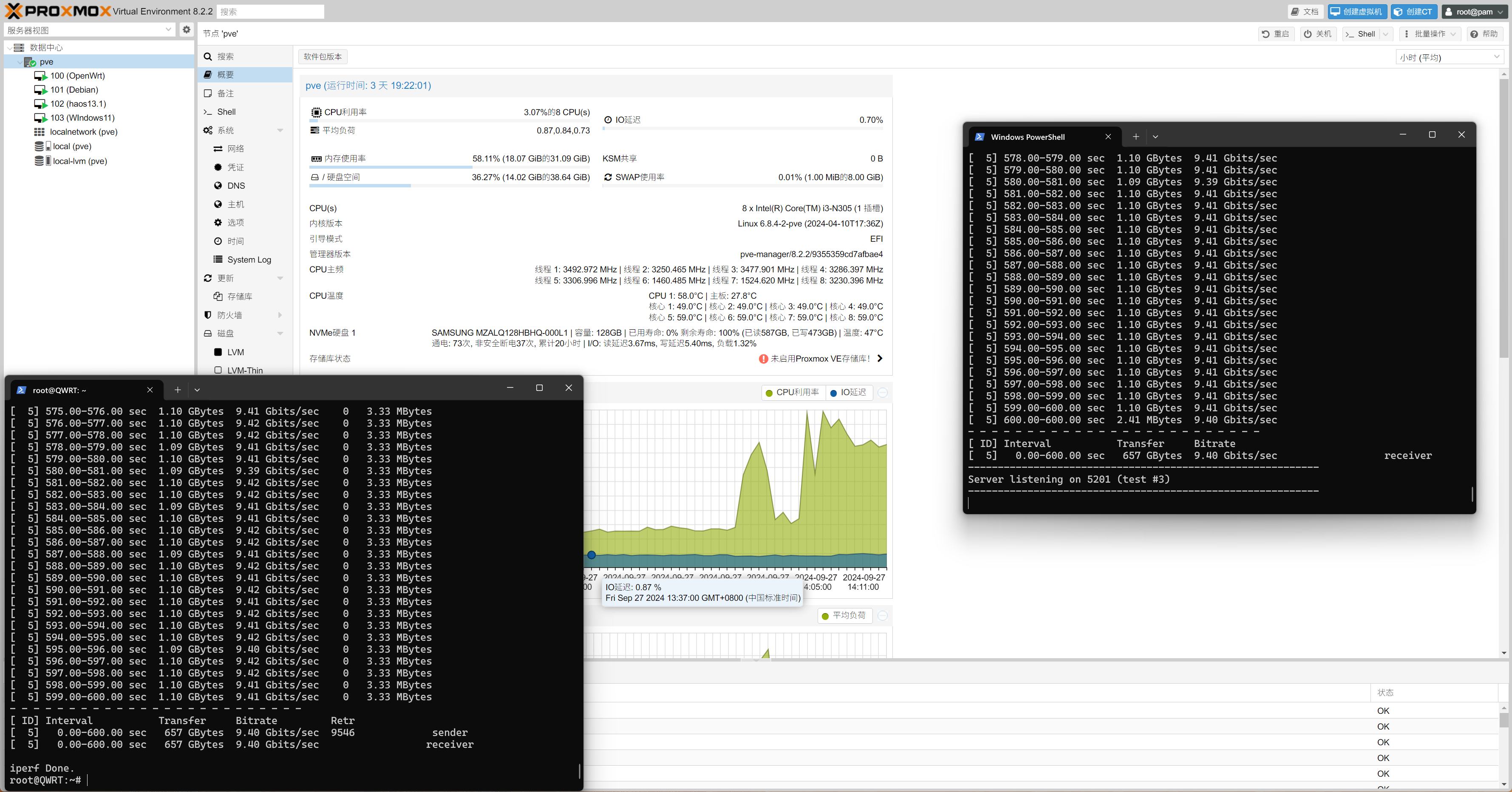This screenshot has height=792, width=1512.
Task: Open localnetwork (pve) SDN zone
Action: click(83, 132)
